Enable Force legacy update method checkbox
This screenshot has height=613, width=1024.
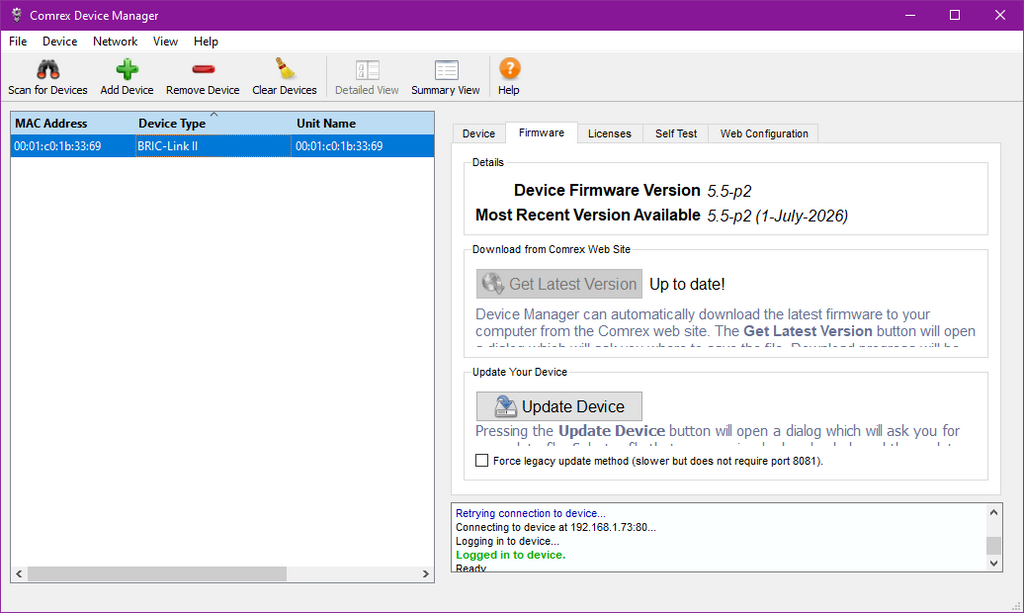(482, 461)
